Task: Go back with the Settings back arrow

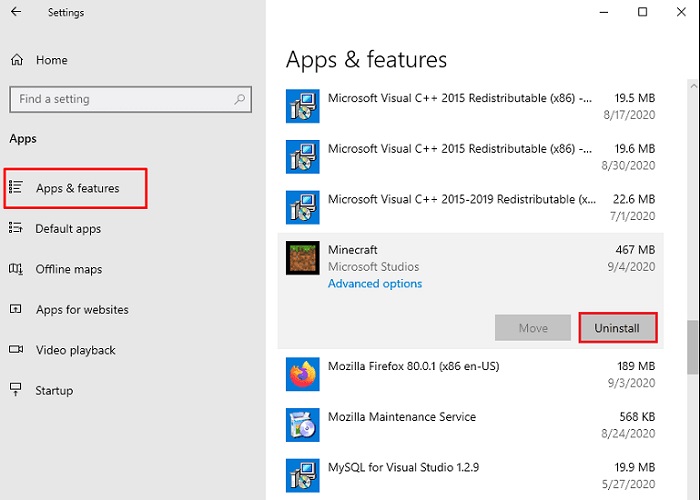Action: coord(16,12)
